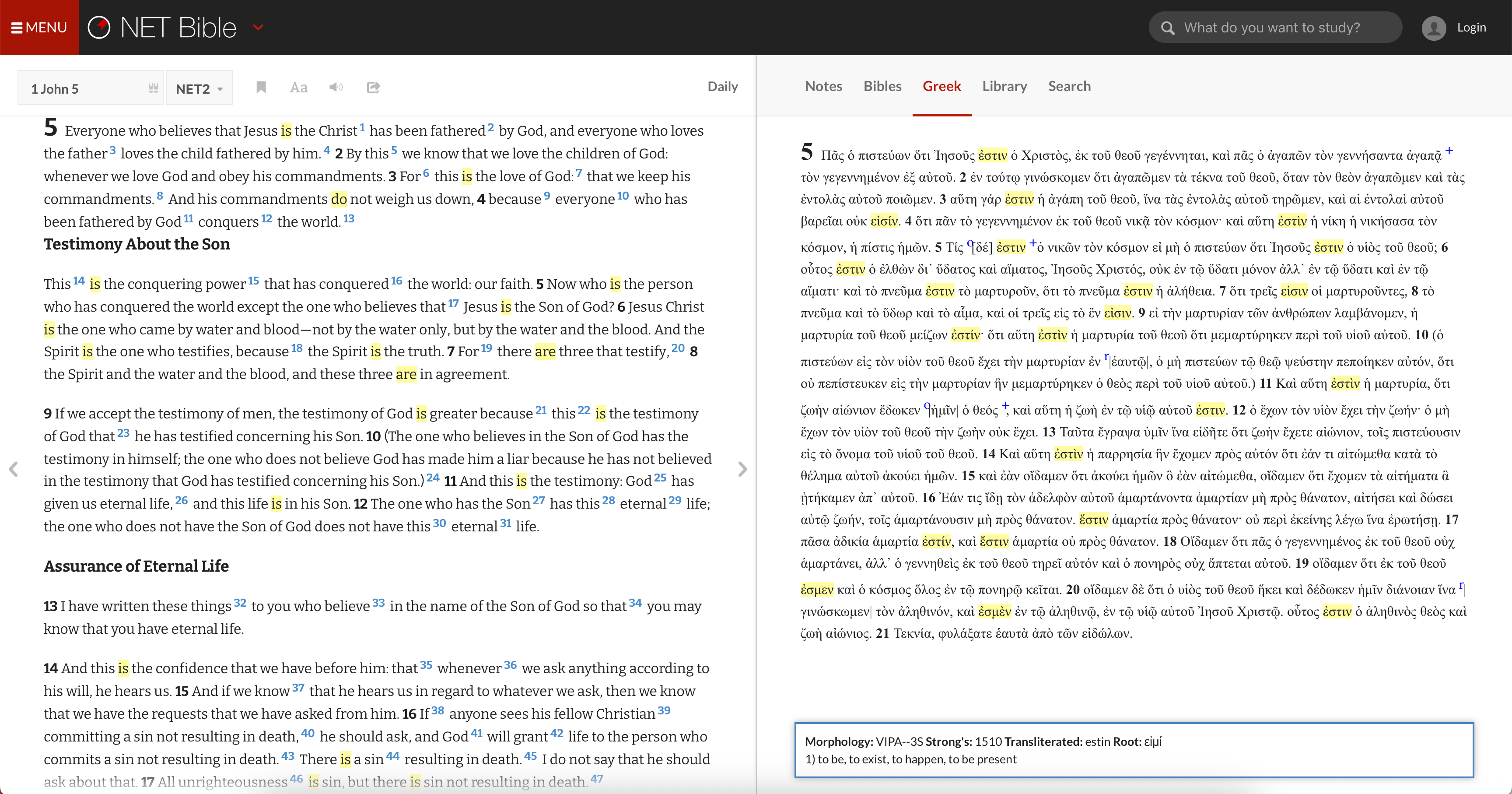Play audio with the speaker icon

coord(336,88)
